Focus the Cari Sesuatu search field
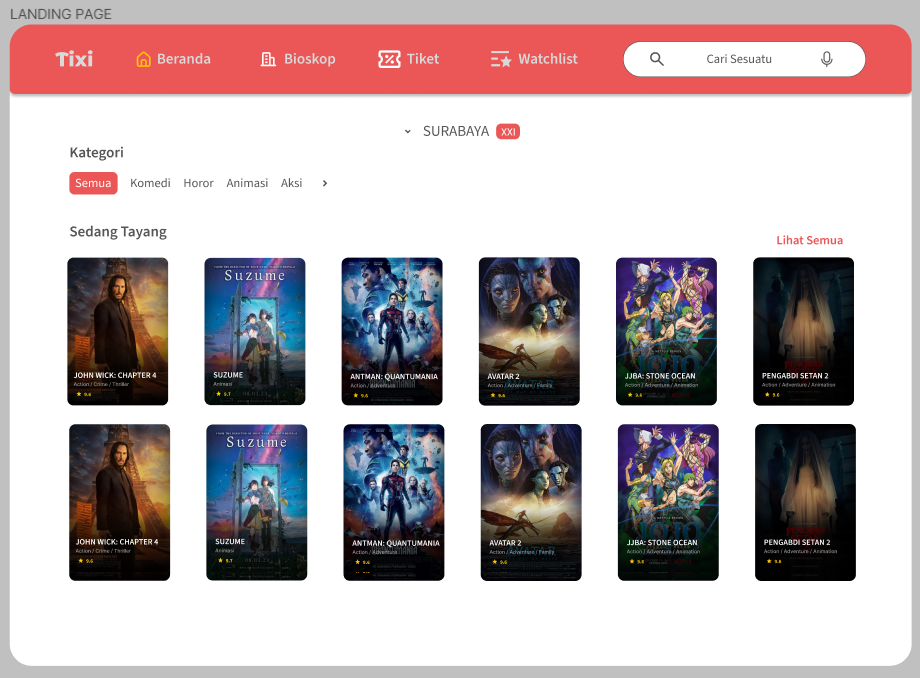Screen dimensions: 920x678 tap(744, 59)
